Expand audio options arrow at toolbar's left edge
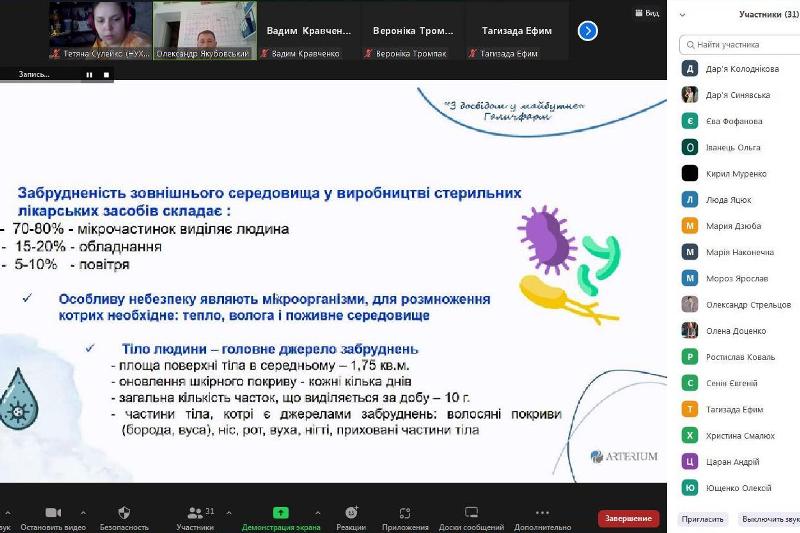The image size is (800, 533). (7, 513)
